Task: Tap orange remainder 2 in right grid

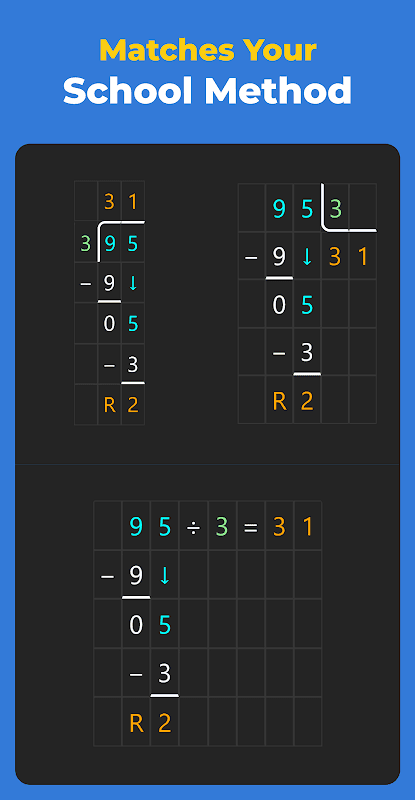Action: point(307,402)
